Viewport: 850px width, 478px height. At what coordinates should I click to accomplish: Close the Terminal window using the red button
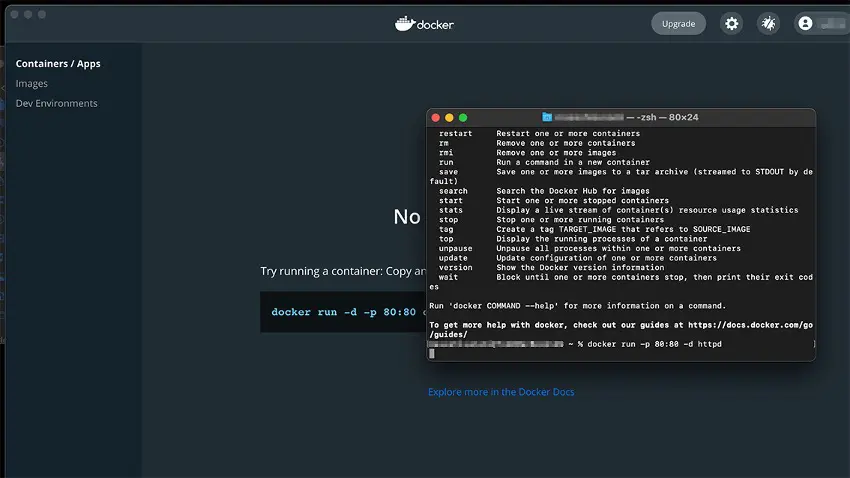[x=435, y=118]
